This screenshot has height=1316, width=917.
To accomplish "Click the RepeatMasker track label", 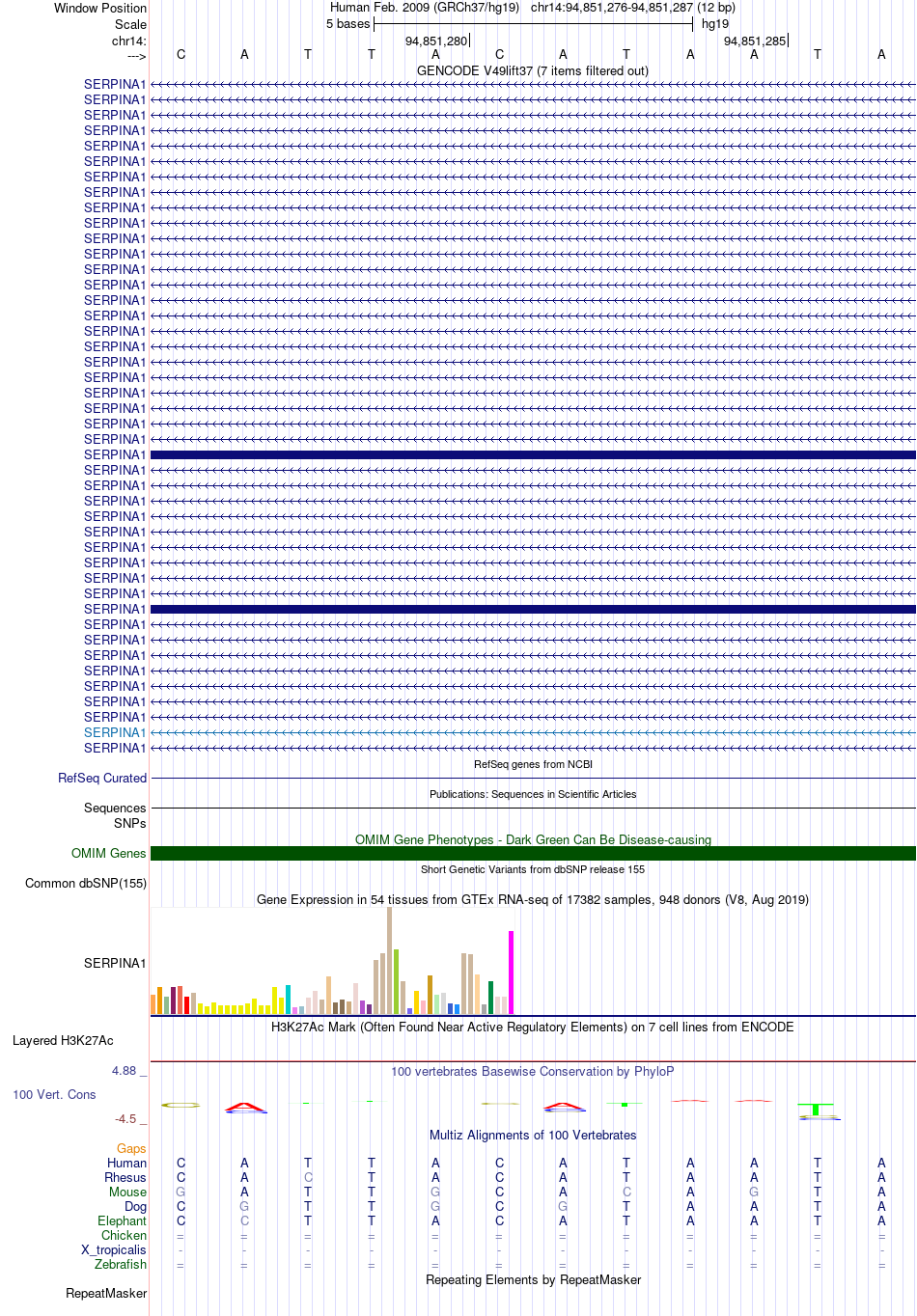I will [x=106, y=1293].
